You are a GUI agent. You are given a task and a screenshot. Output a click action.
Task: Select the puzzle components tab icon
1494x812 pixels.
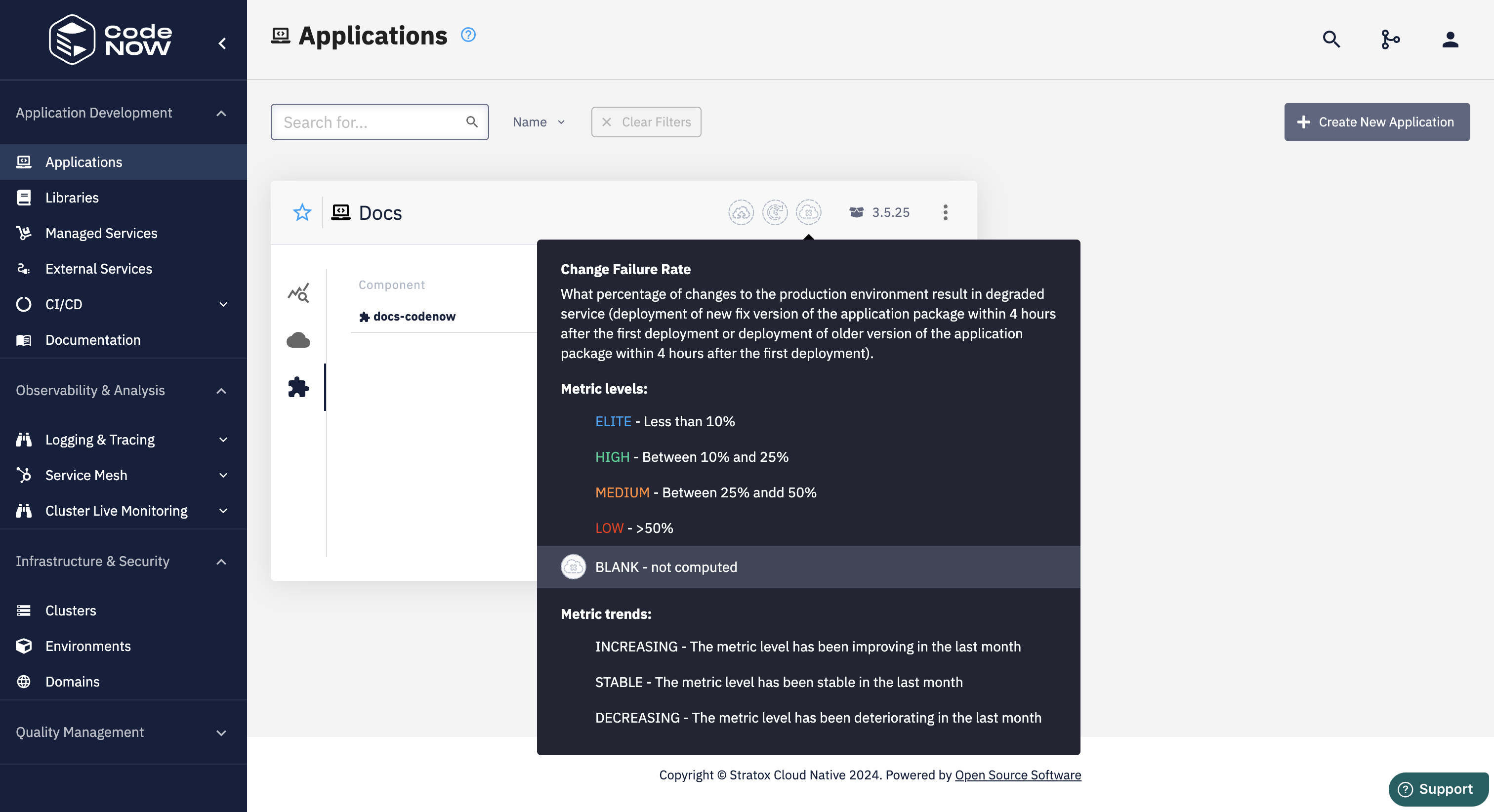[298, 387]
